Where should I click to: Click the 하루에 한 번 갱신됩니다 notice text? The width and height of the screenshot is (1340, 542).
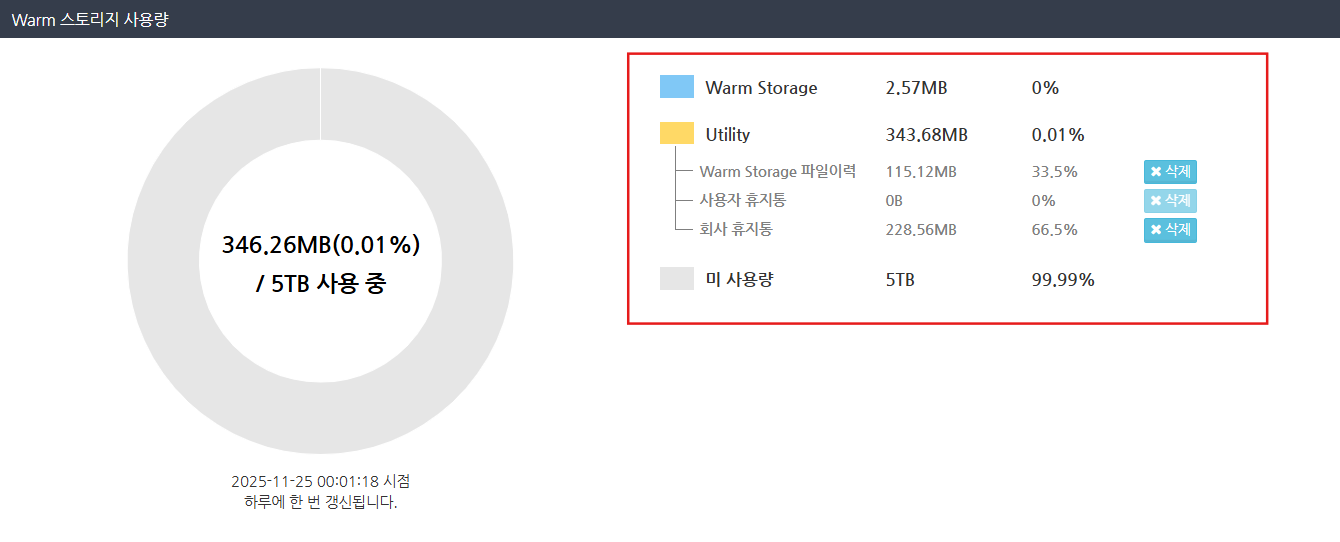(320, 502)
